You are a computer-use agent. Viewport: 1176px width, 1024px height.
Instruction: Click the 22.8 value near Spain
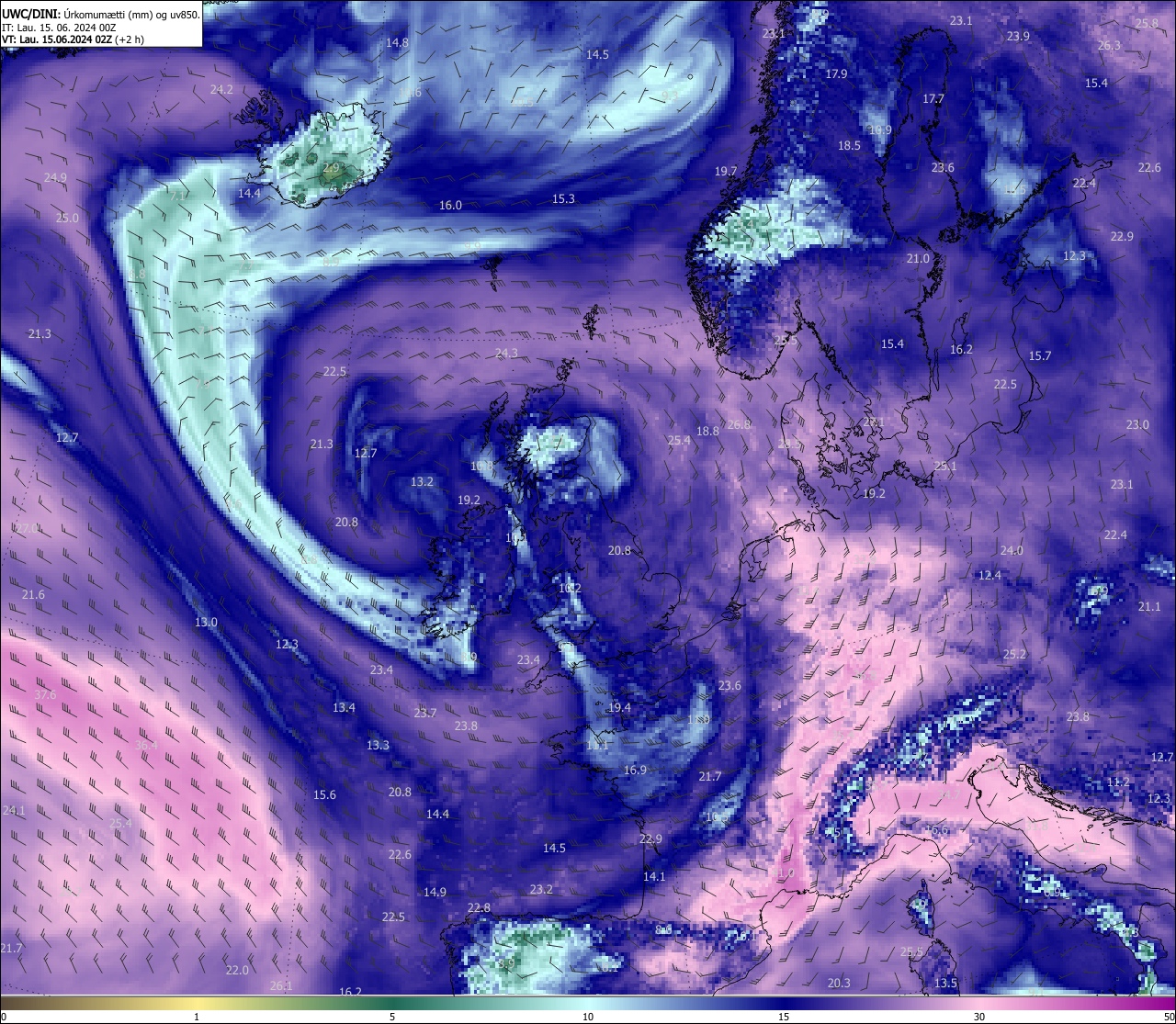(x=479, y=908)
